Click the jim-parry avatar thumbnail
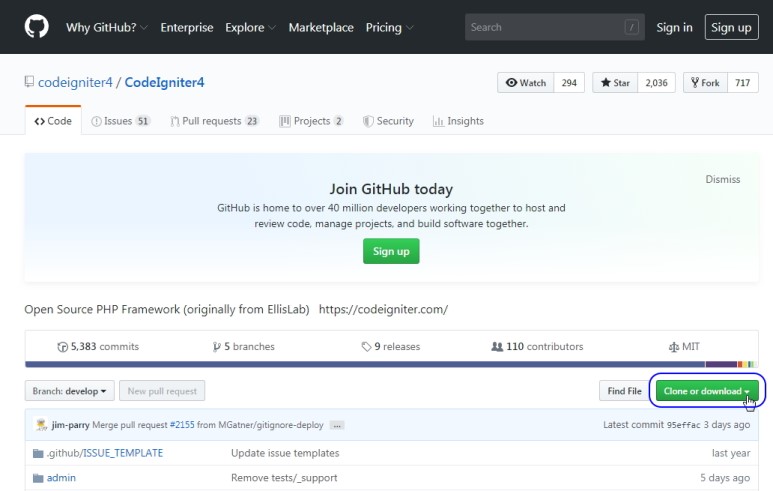 (x=41, y=424)
